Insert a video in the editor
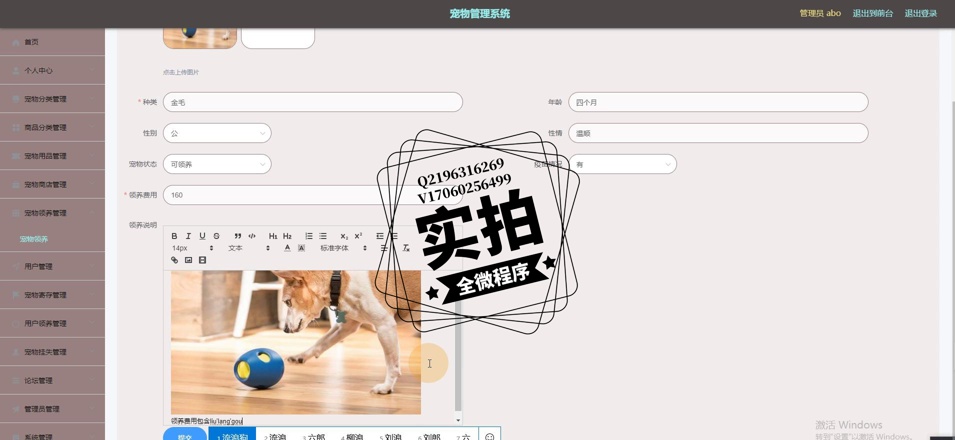The height and width of the screenshot is (440, 955). coord(202,260)
